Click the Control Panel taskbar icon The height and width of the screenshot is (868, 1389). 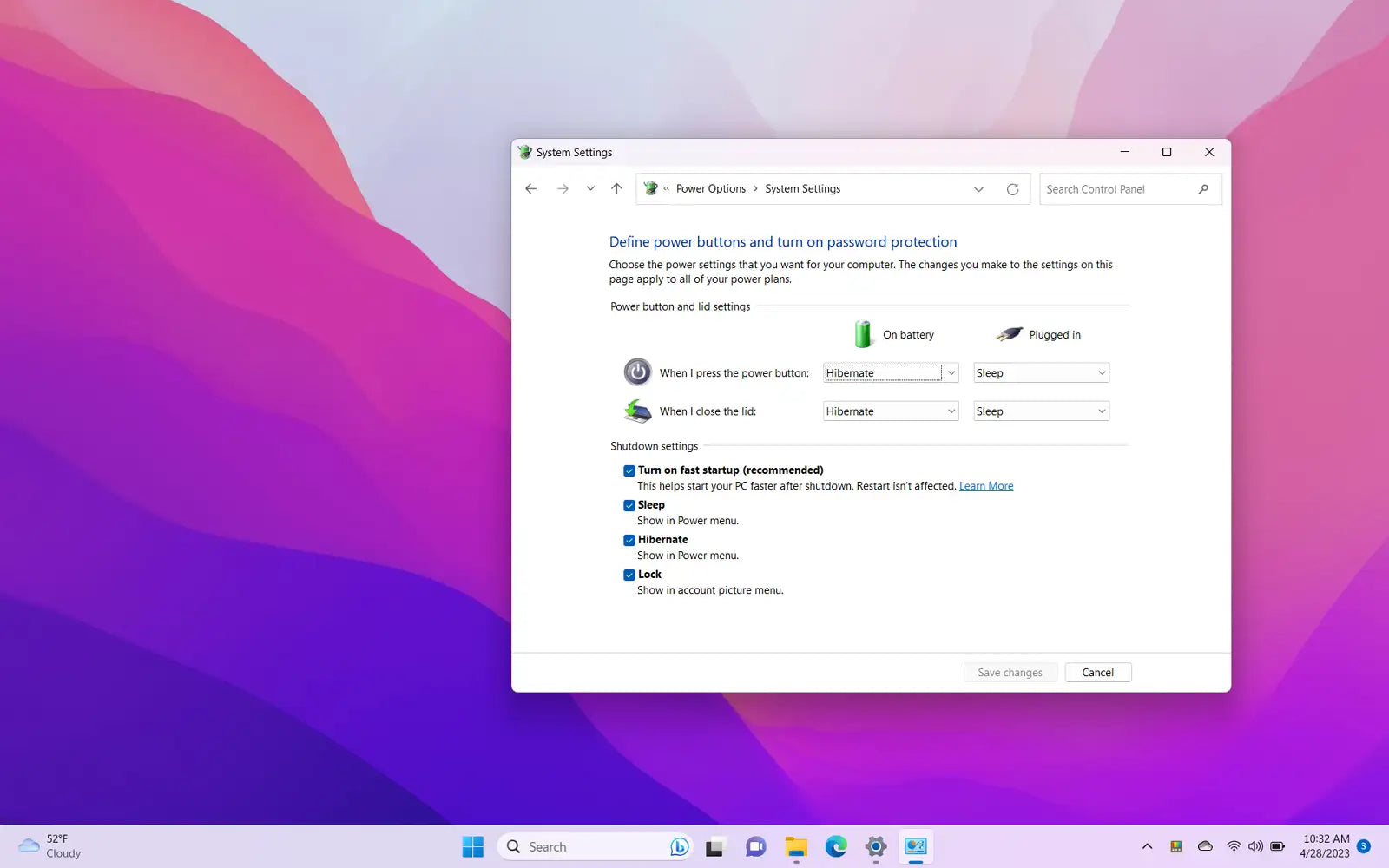pyautogui.click(x=916, y=846)
